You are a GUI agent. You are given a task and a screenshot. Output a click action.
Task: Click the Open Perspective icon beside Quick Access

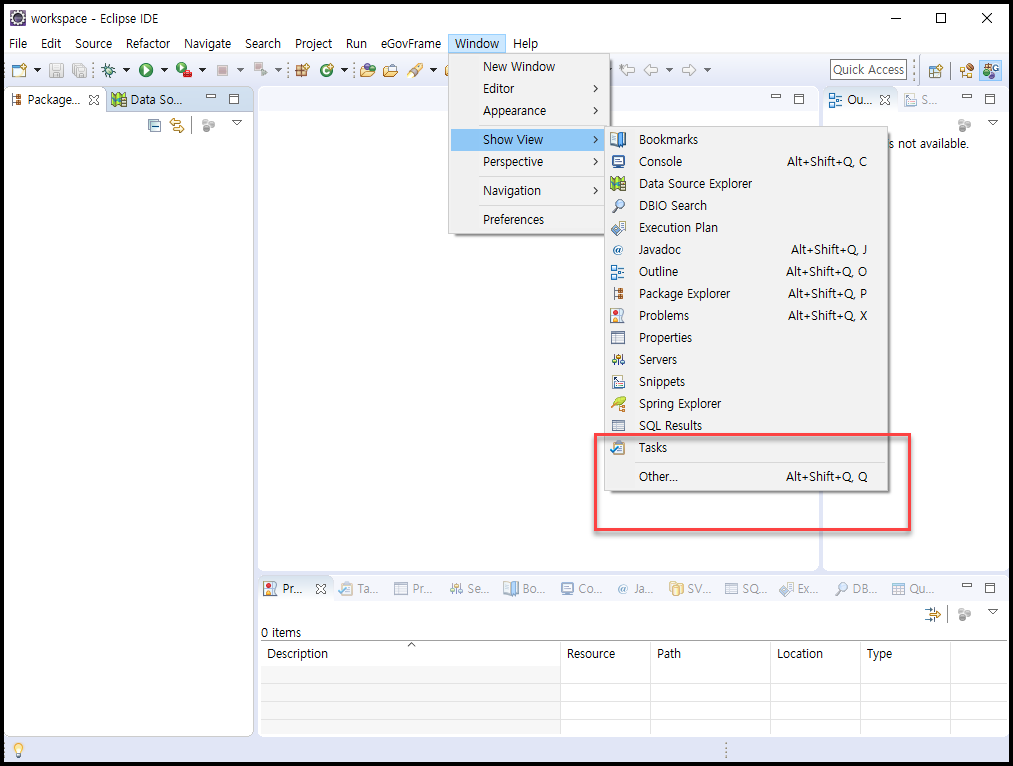[935, 70]
